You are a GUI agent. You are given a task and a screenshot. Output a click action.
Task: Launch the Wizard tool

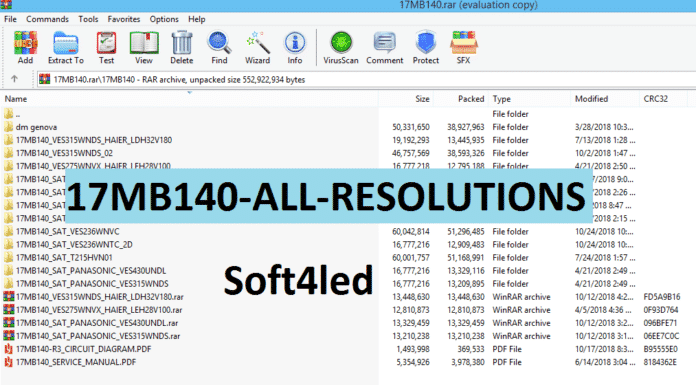[x=257, y=47]
